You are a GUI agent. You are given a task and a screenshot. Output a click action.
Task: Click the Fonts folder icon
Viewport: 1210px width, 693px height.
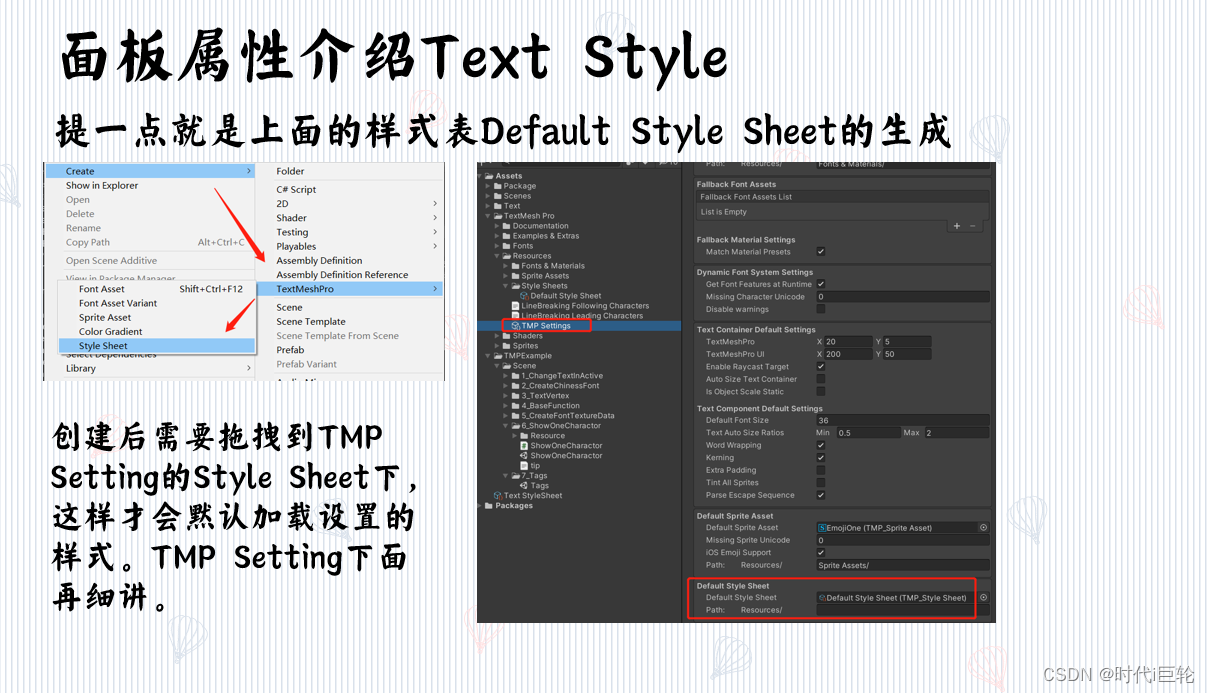507,246
